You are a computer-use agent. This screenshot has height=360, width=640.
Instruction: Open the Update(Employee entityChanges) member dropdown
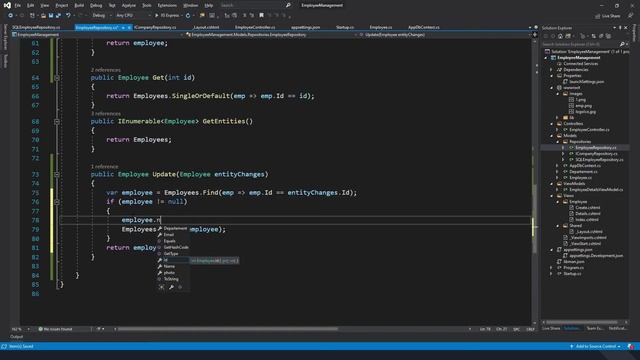click(x=444, y=35)
